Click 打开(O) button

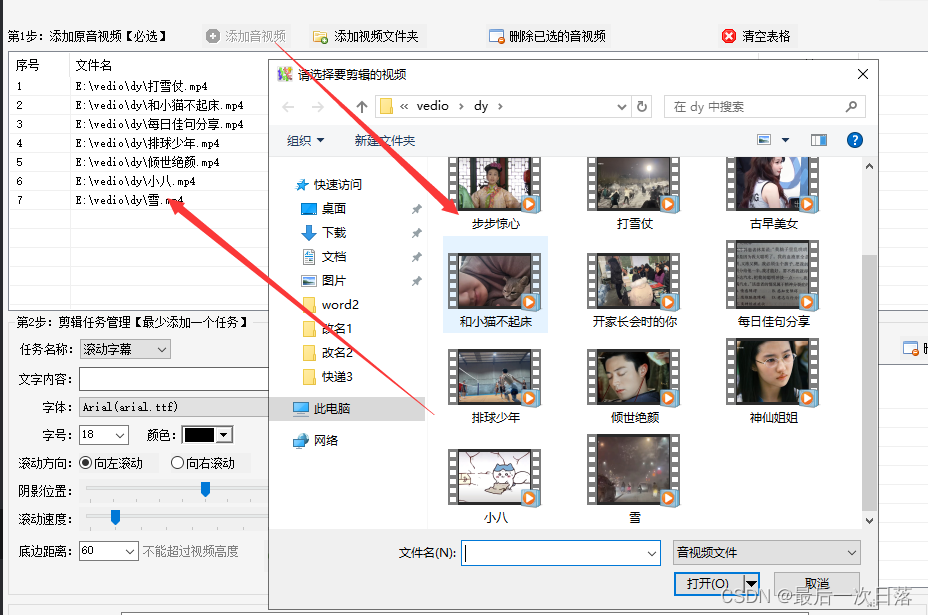[708, 584]
